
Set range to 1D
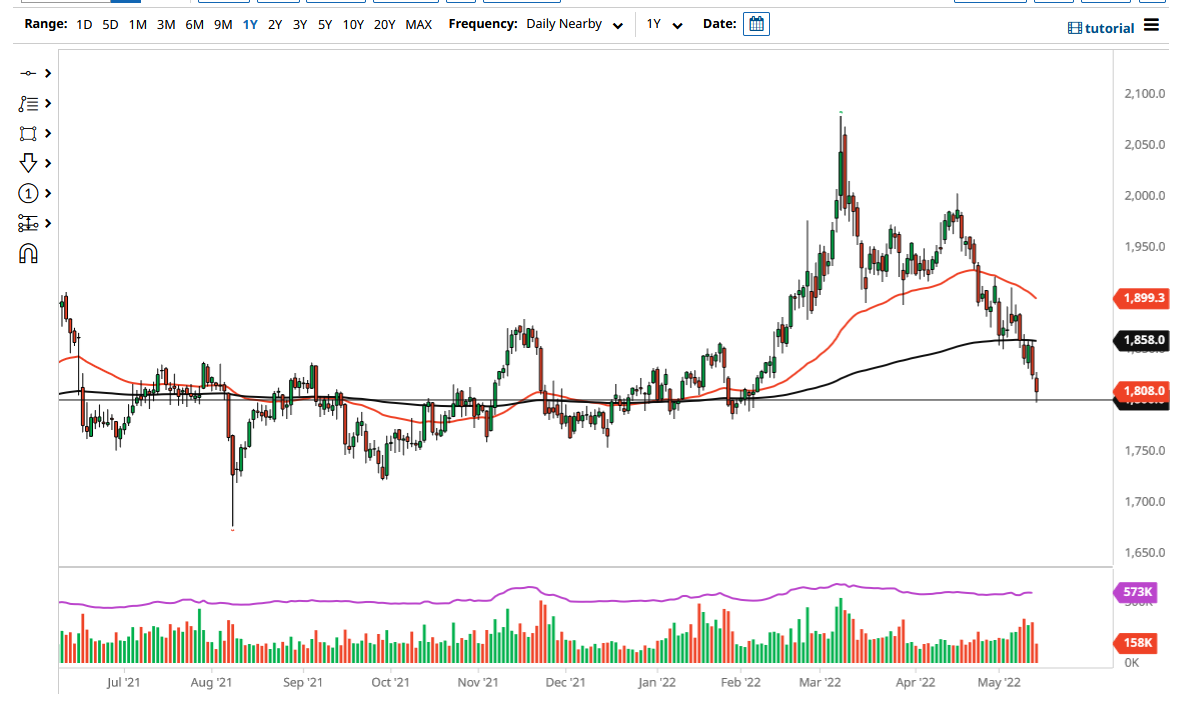point(84,25)
